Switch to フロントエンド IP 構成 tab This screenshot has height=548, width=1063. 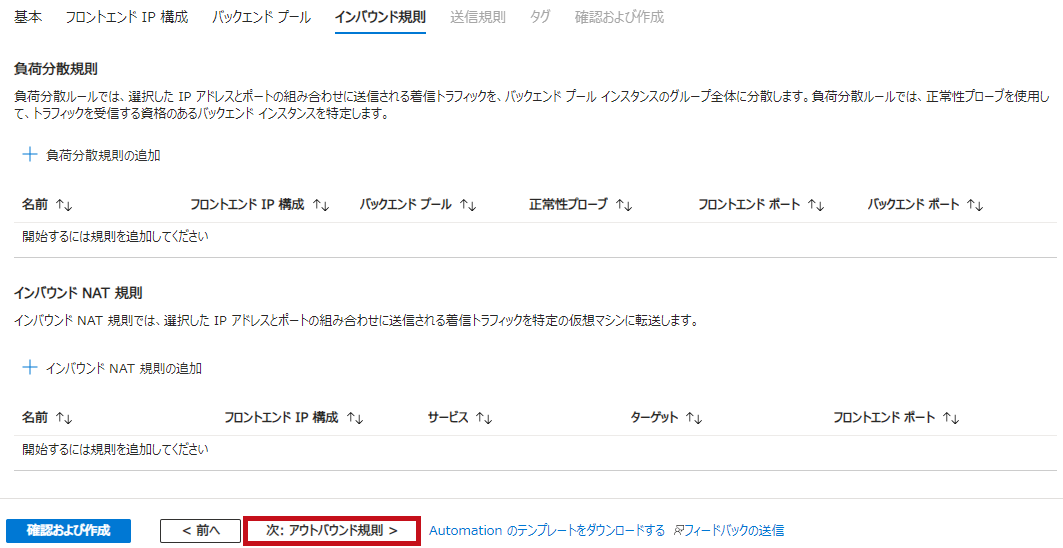127,17
